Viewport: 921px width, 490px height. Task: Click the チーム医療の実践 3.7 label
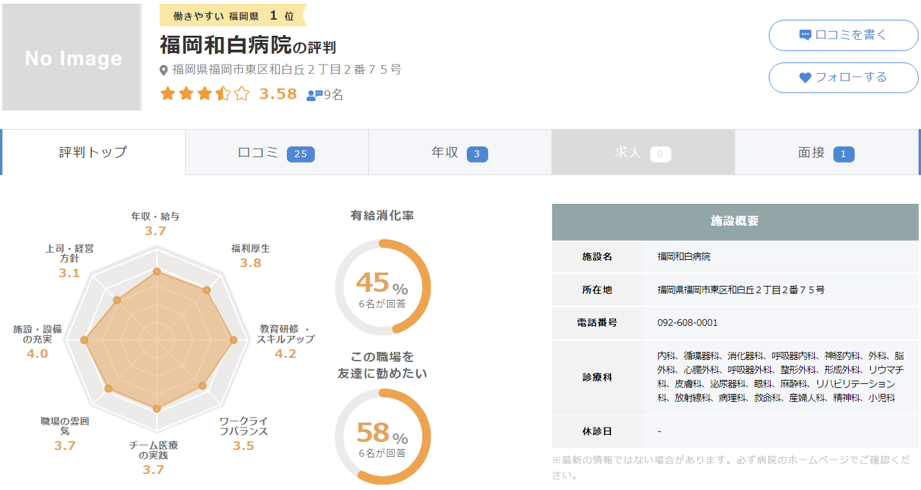click(x=153, y=458)
